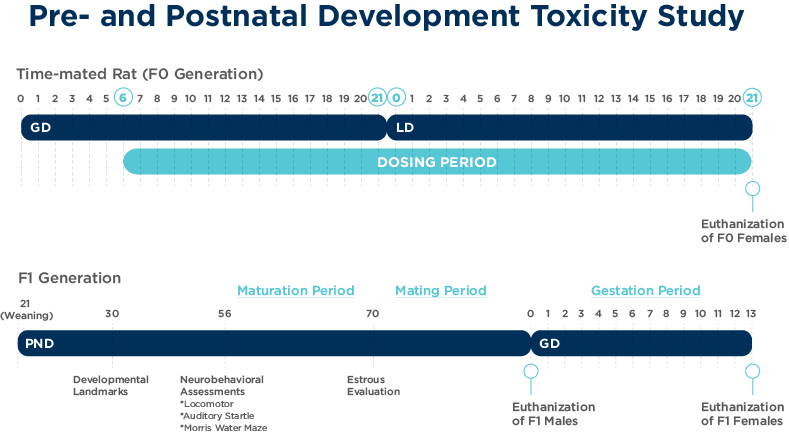
Task: Click the '21 (Weaning)' label
Action: click(x=27, y=310)
